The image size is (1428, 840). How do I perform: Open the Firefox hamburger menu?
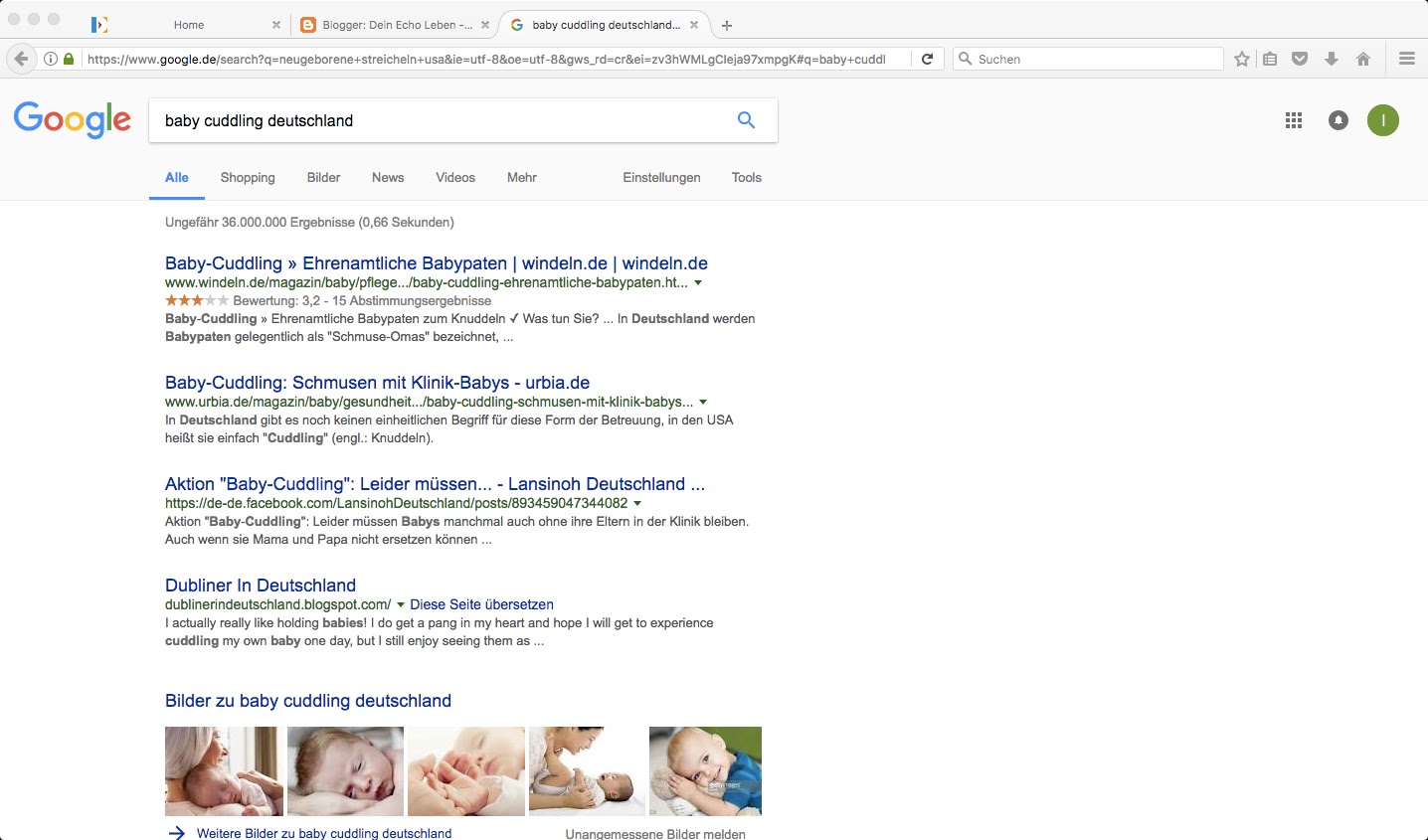coord(1407,59)
